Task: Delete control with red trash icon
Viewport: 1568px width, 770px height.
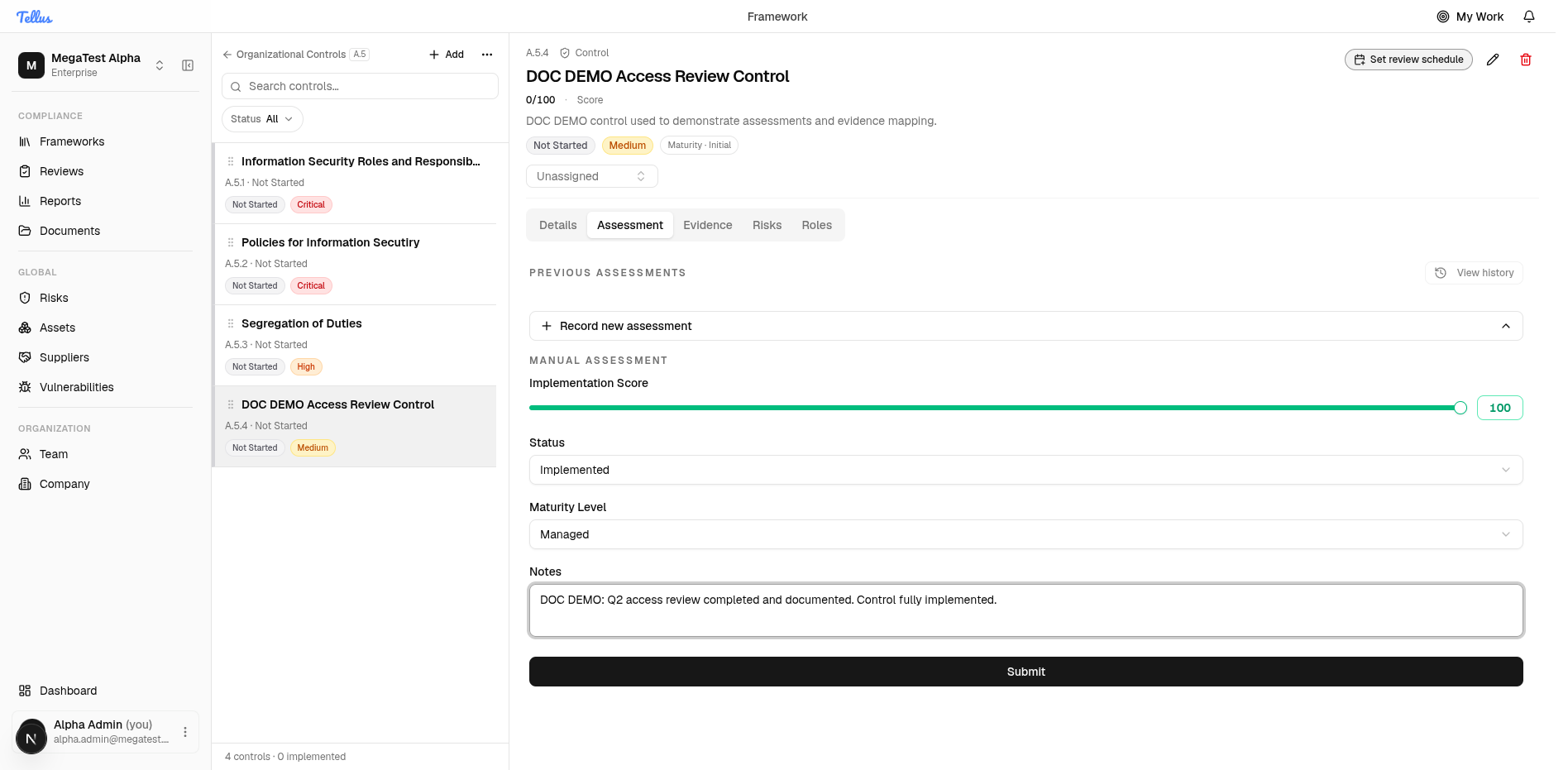Action: pos(1526,60)
